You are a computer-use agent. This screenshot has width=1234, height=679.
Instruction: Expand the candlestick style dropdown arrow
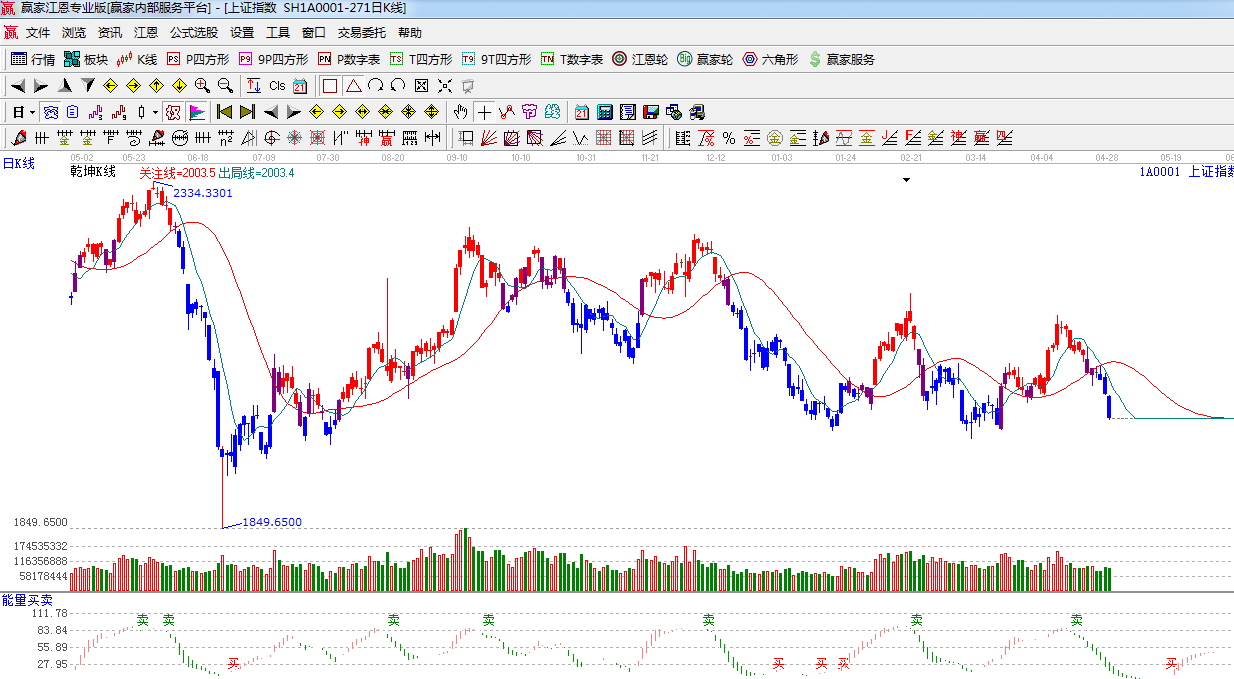coord(155,112)
